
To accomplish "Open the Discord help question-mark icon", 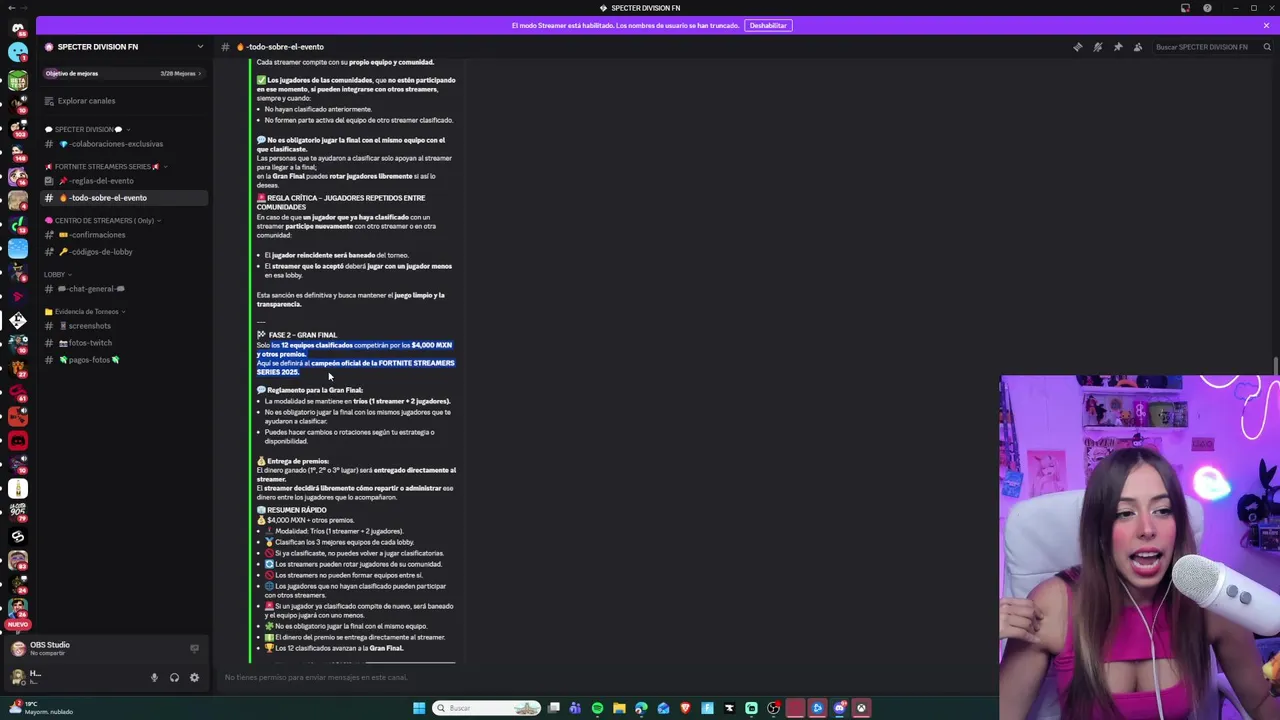I will point(1207,8).
